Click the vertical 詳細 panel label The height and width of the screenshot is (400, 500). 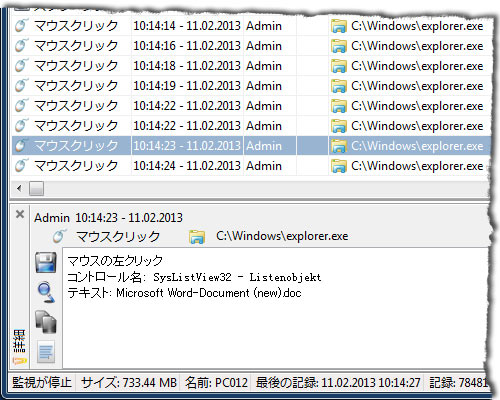[19, 341]
